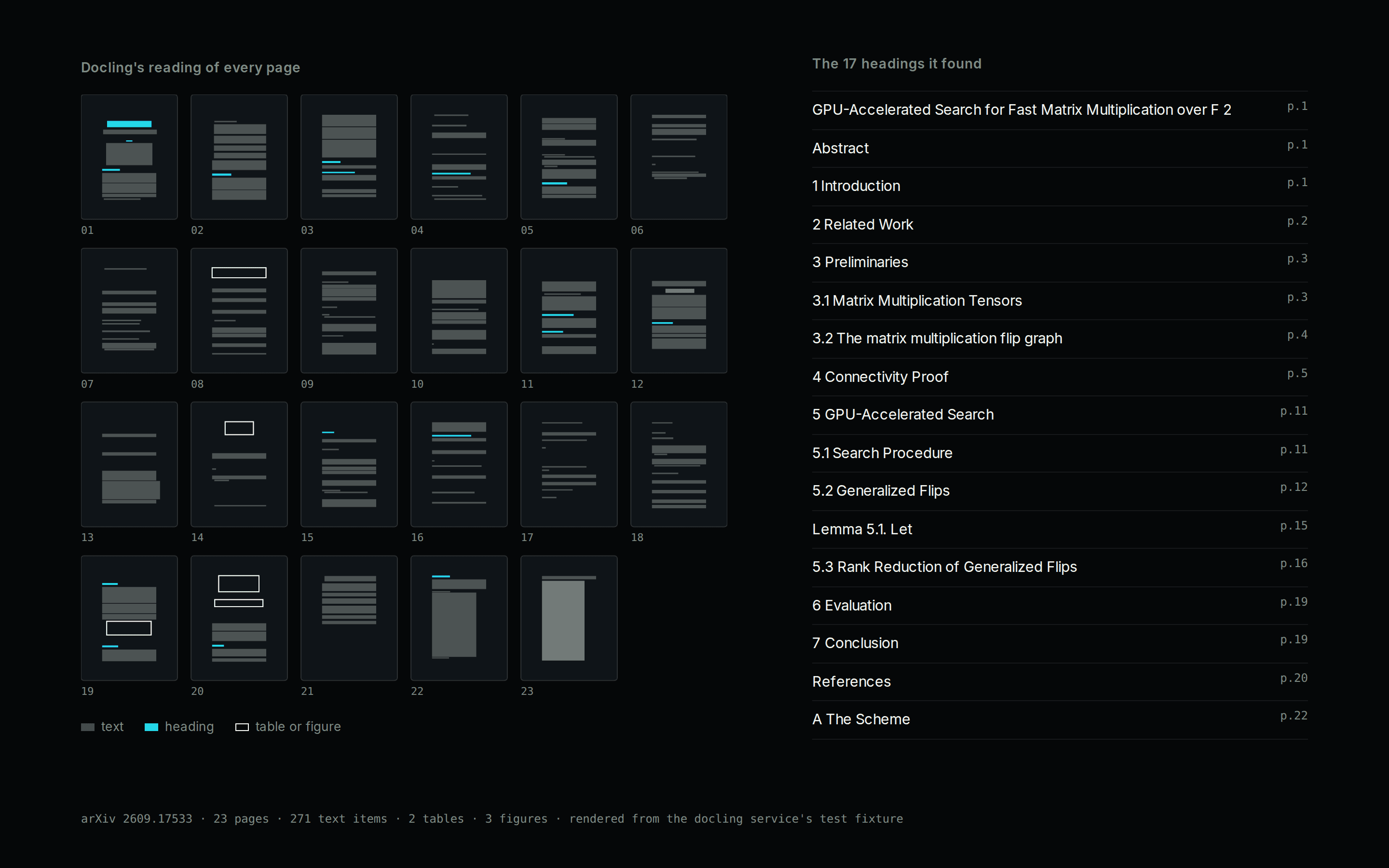
Task: Select page thumbnail 14
Action: point(239,464)
